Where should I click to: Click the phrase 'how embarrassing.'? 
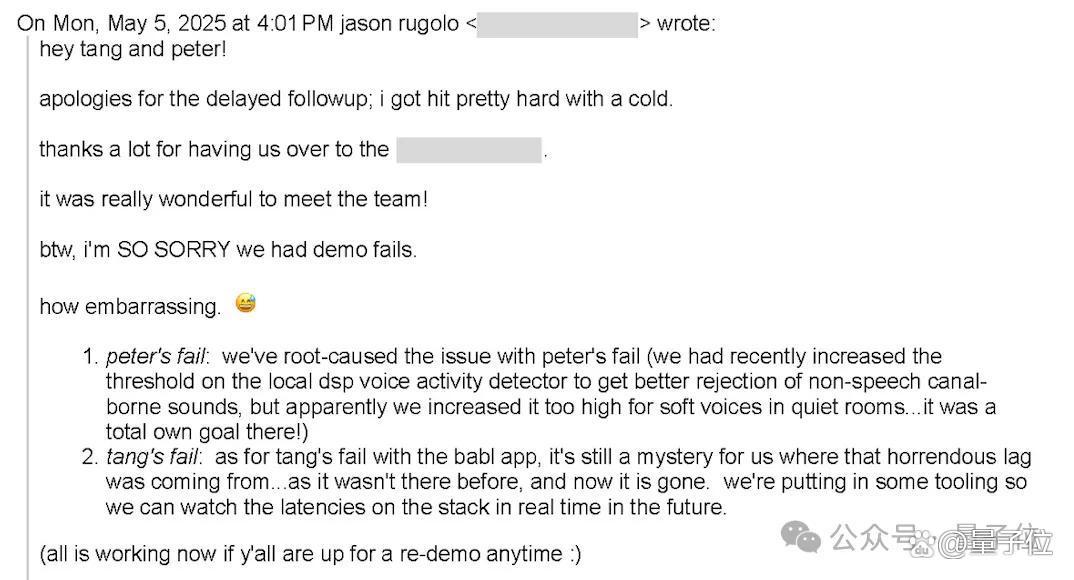click(130, 306)
